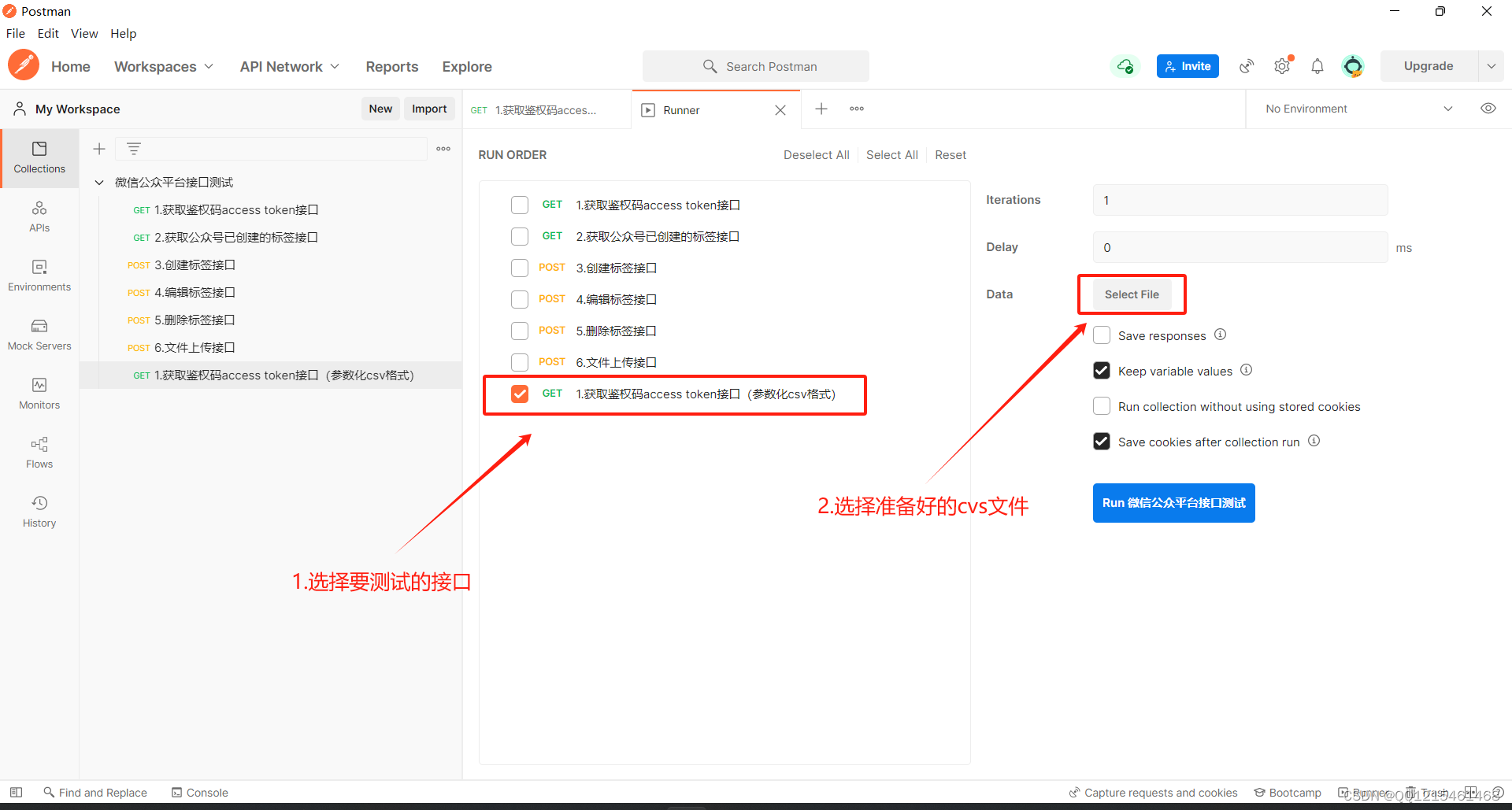
Task: Open the Edit menu
Action: click(x=48, y=33)
